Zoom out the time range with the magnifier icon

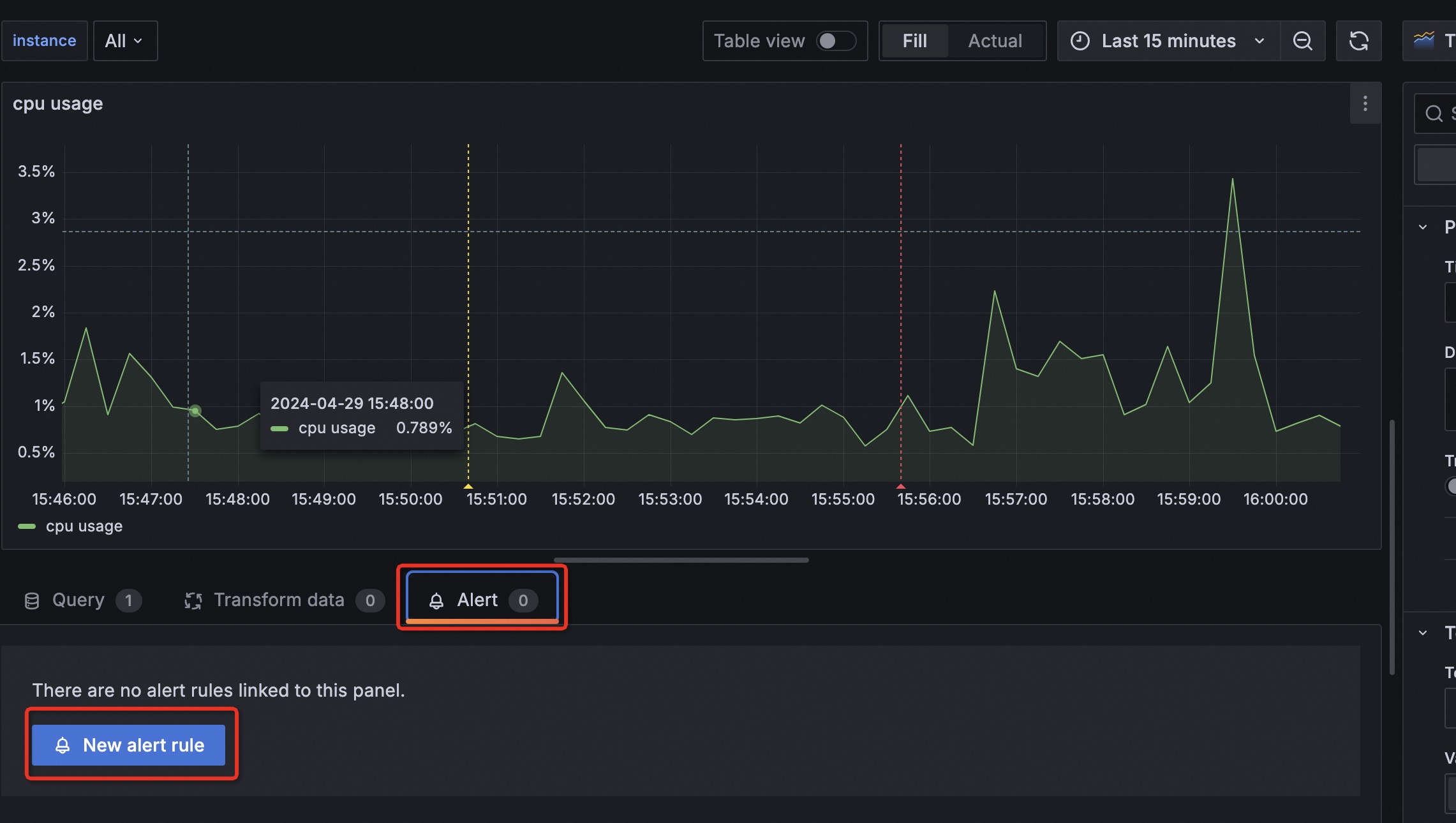pos(1302,41)
